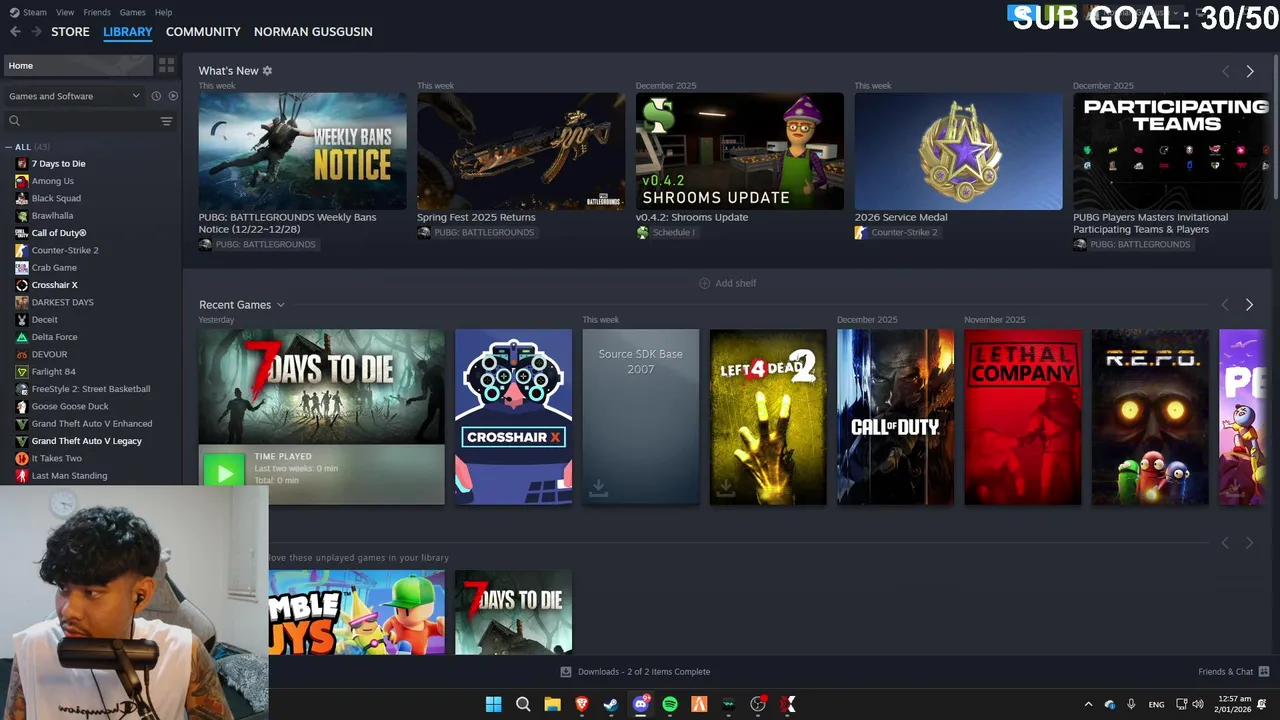Open Spring Fest 2025 Returns news
1280x720 pixels.
[x=521, y=151]
